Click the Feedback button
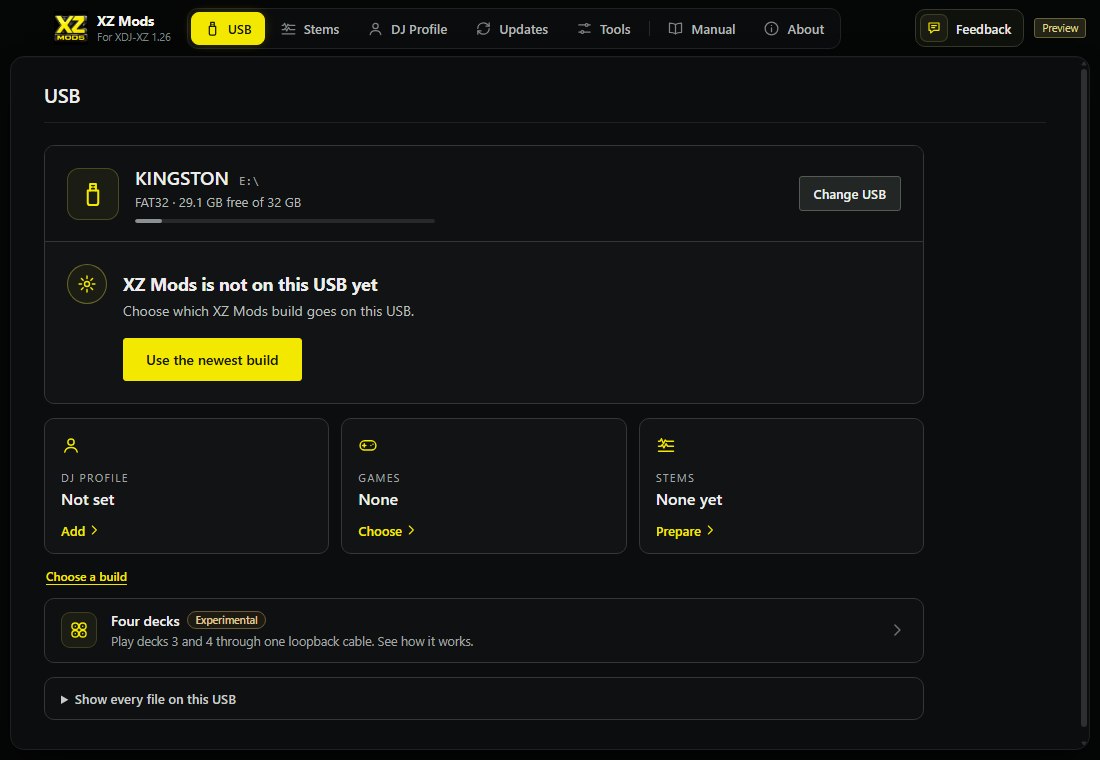This screenshot has width=1100, height=760. point(969,28)
